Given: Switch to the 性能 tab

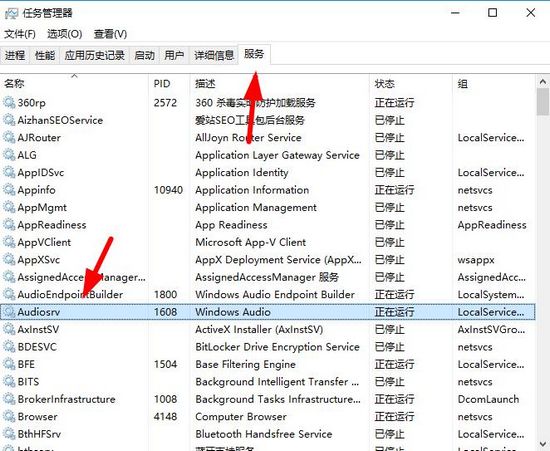Looking at the screenshot, I should (x=45, y=55).
